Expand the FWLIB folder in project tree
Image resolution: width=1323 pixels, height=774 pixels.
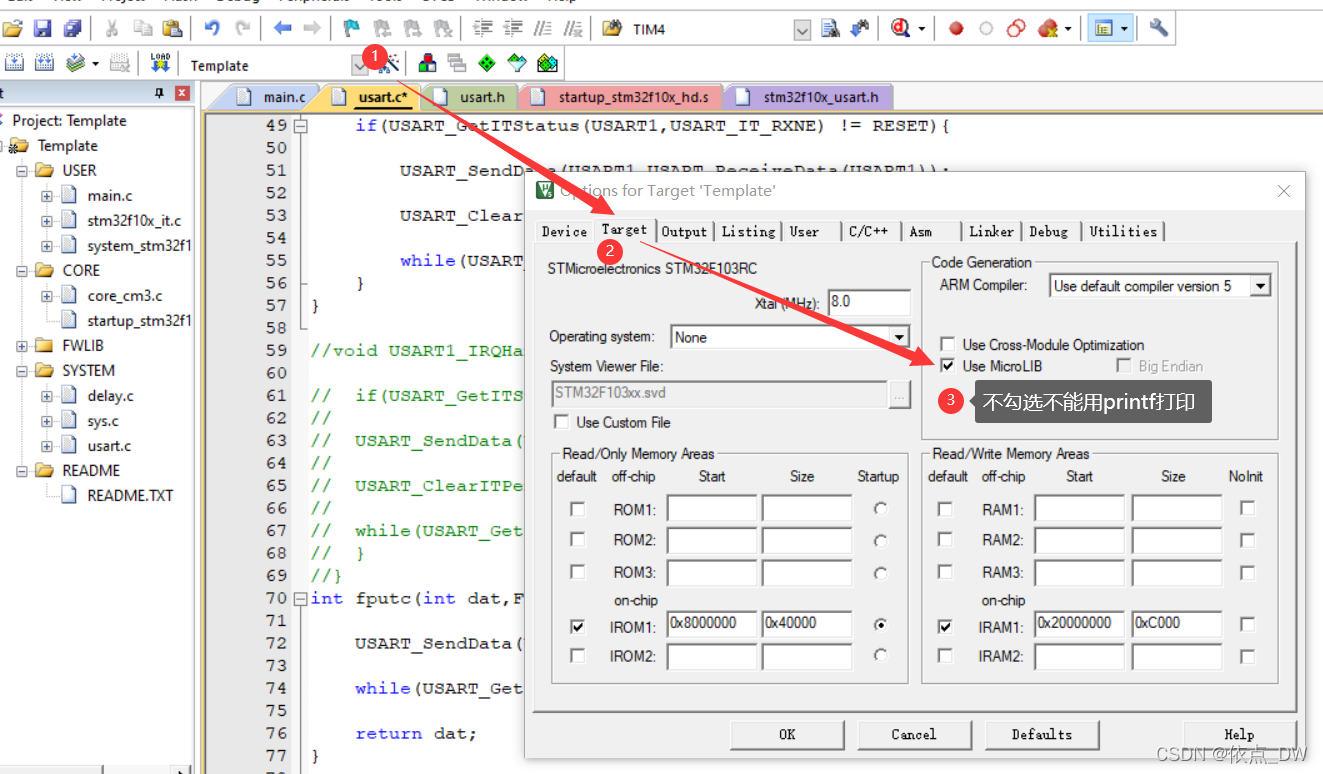click(22, 346)
